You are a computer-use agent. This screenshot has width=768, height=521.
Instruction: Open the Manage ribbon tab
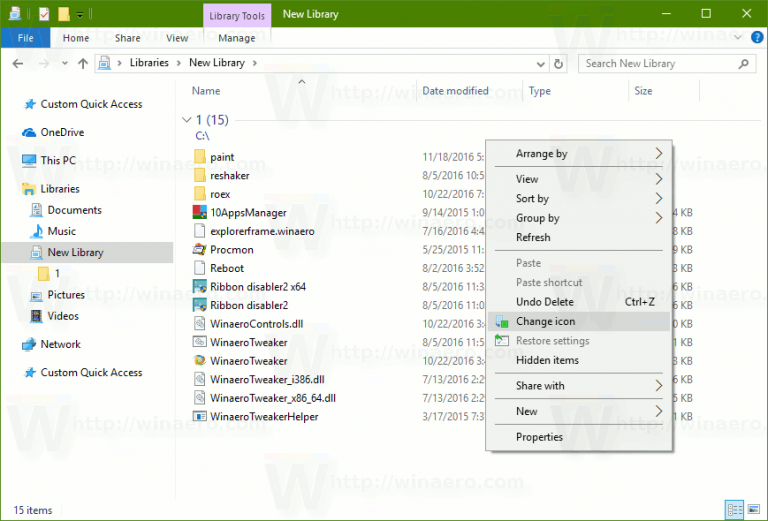pyautogui.click(x=237, y=38)
